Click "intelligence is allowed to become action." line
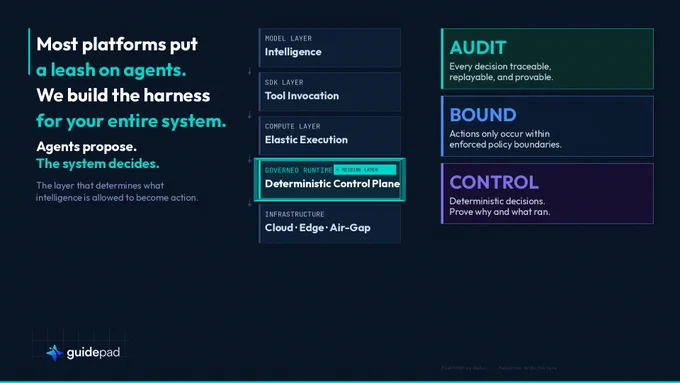Viewport: 680px width, 383px height. coord(117,197)
